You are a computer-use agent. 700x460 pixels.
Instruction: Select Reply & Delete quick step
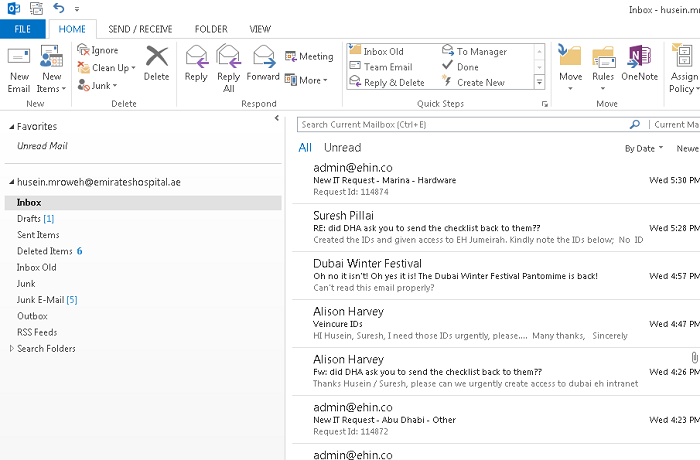pyautogui.click(x=387, y=82)
